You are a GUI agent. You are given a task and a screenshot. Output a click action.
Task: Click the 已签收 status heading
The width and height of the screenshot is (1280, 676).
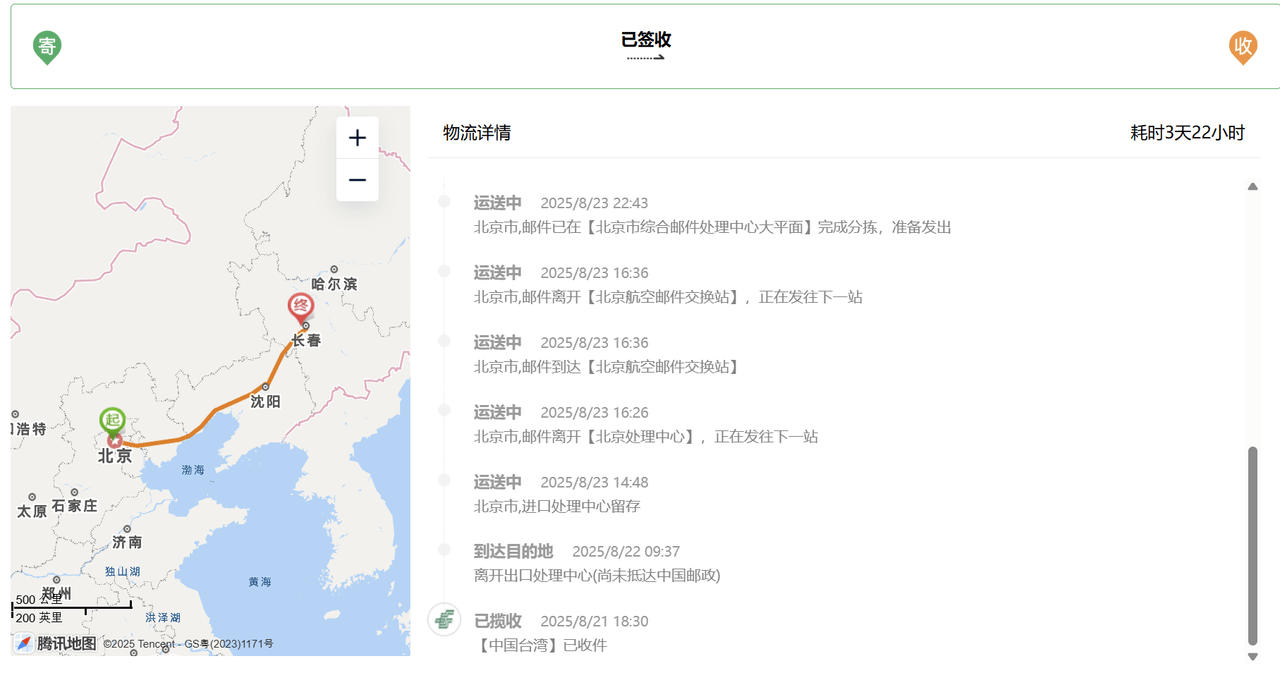[x=646, y=40]
